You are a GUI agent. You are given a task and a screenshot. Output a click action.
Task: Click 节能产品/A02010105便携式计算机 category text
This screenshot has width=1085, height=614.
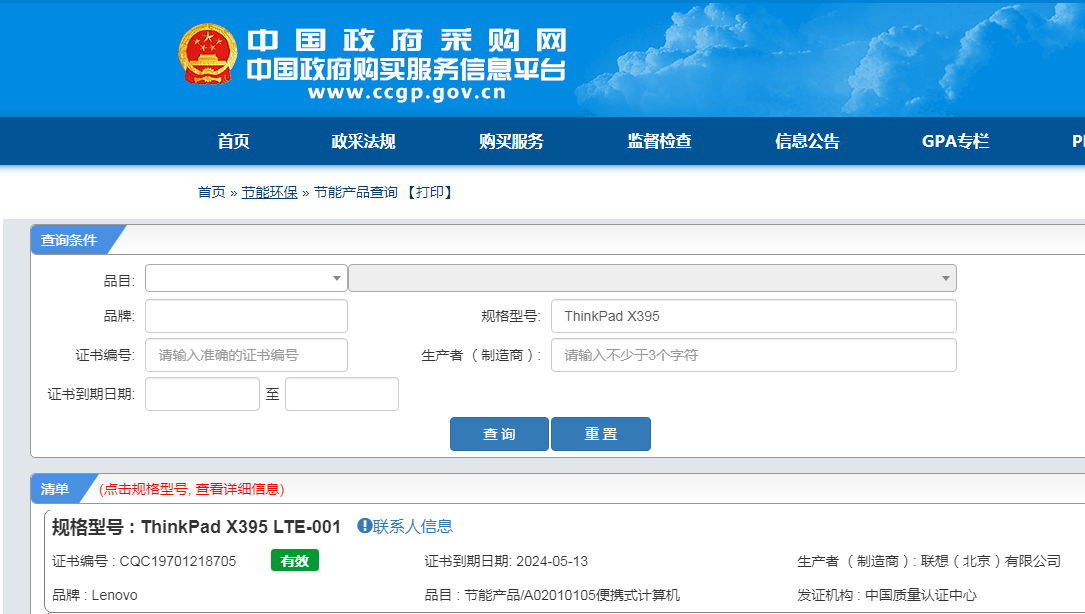pyautogui.click(x=572, y=595)
